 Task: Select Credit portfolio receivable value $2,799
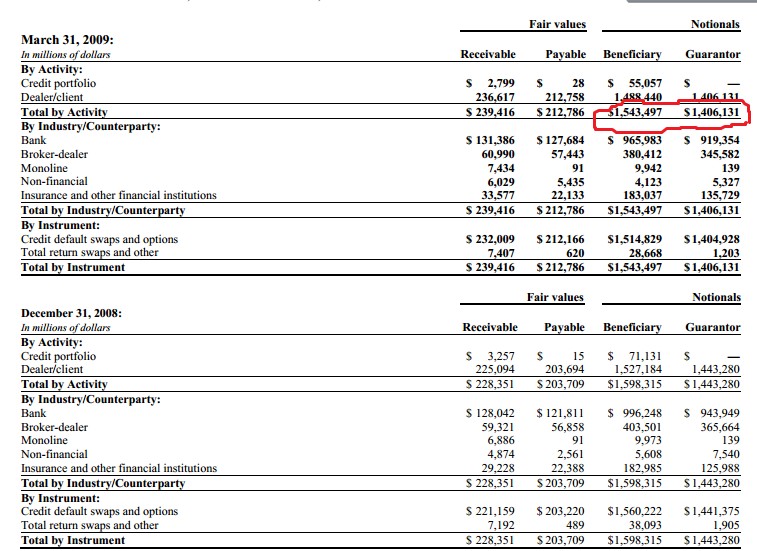[x=493, y=83]
